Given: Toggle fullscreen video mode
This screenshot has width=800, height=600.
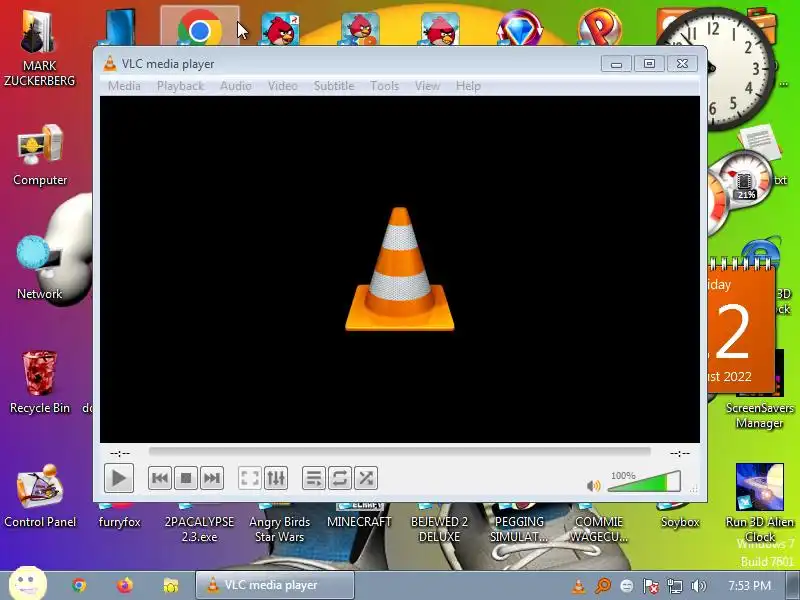Looking at the screenshot, I should point(250,478).
